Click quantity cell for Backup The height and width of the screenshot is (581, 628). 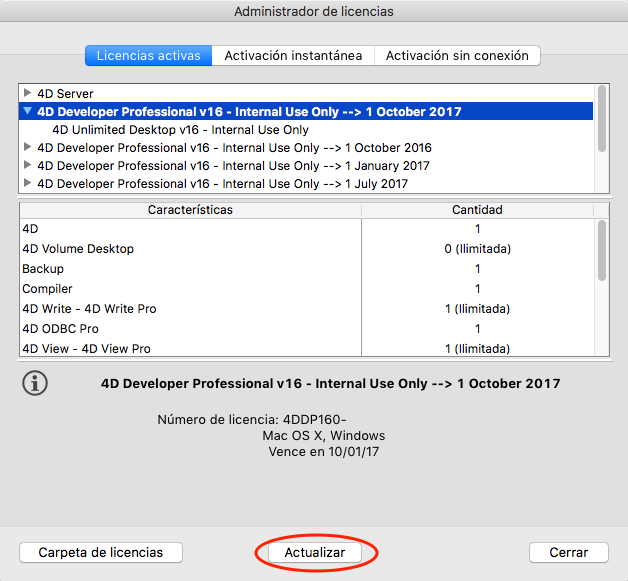pos(477,269)
